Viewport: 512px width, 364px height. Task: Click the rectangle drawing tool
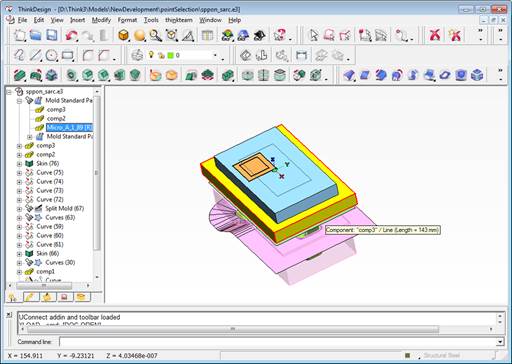[x=67, y=55]
